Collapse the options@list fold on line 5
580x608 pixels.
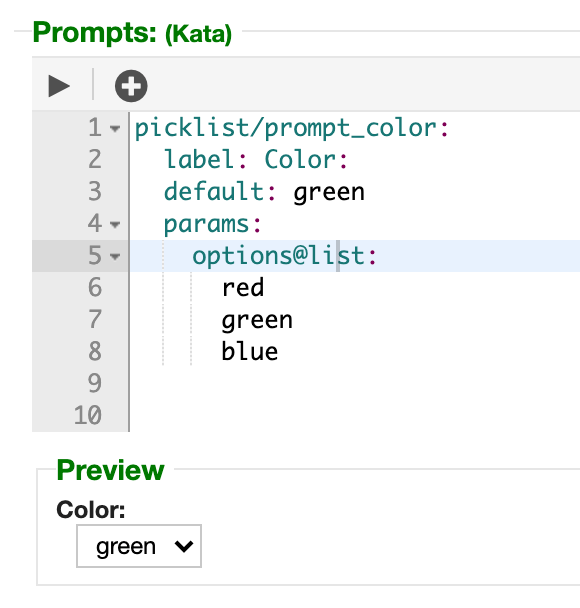pyautogui.click(x=115, y=256)
